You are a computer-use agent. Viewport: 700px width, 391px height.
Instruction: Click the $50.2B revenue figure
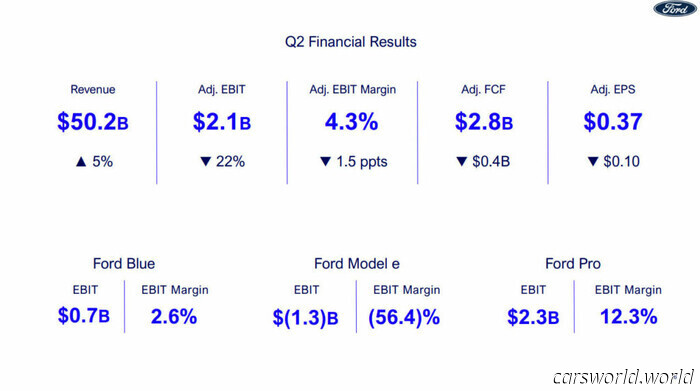[93, 121]
